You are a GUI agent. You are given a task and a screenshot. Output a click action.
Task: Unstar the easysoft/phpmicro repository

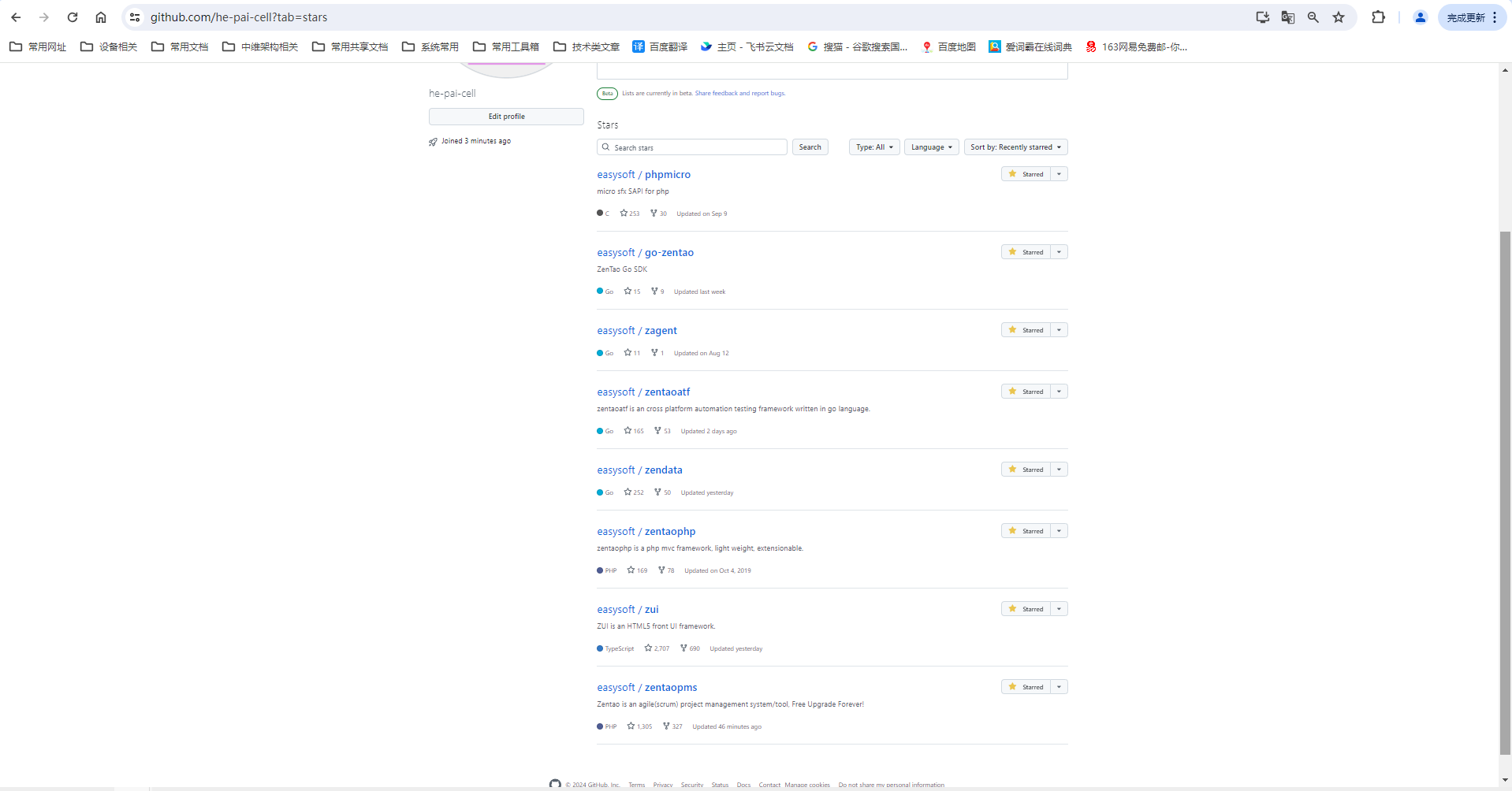pos(1026,174)
